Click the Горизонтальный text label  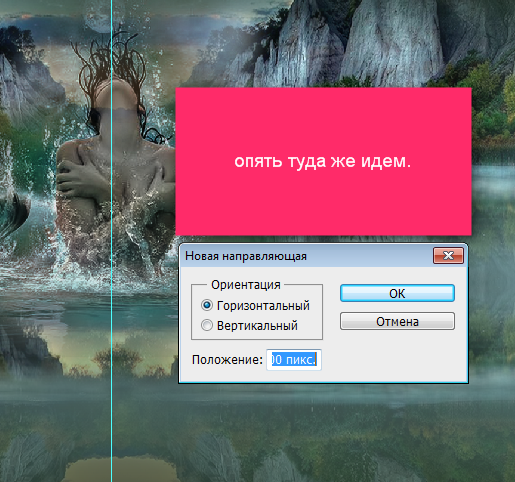[263, 305]
